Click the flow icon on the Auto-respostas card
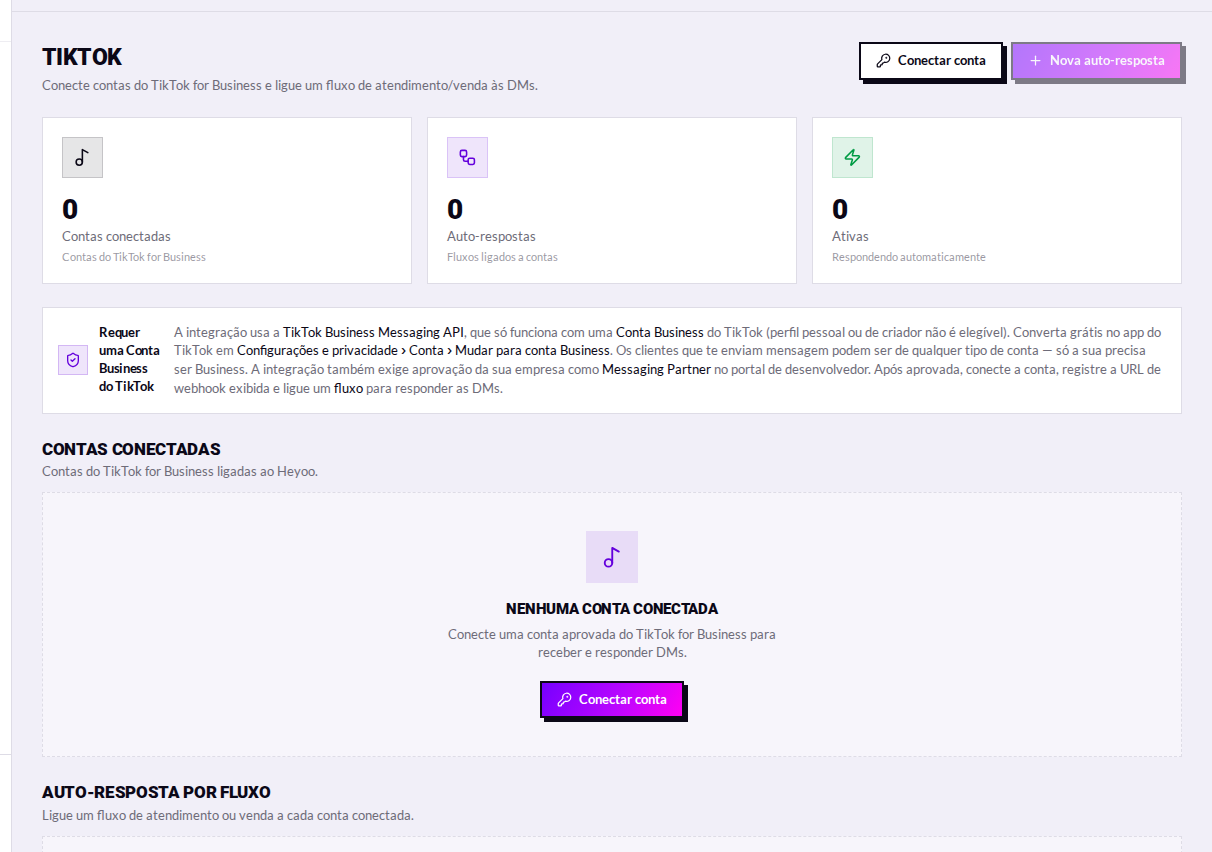 click(467, 157)
